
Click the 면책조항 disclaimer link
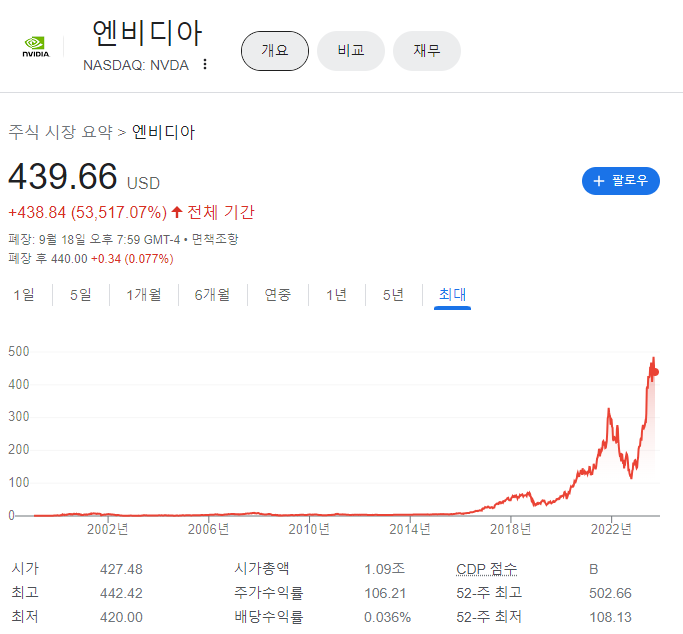(x=215, y=239)
